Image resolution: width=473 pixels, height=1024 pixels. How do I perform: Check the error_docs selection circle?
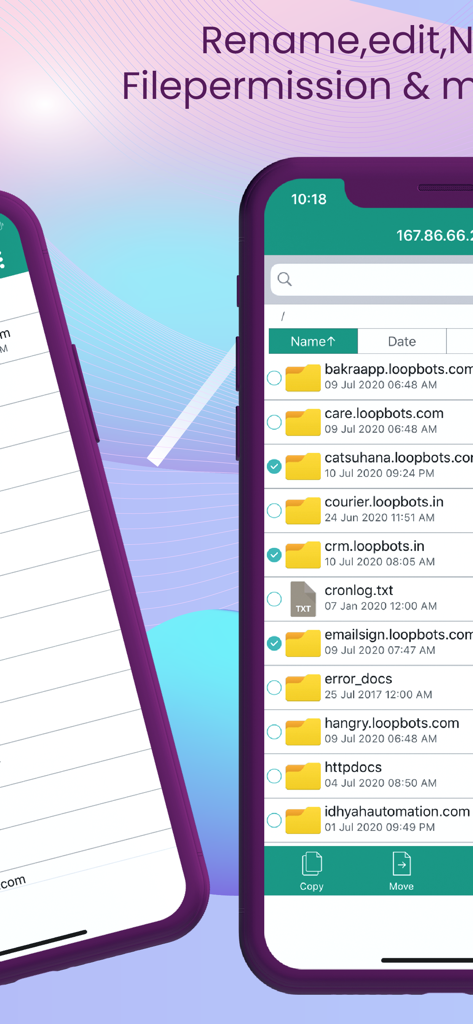274,687
